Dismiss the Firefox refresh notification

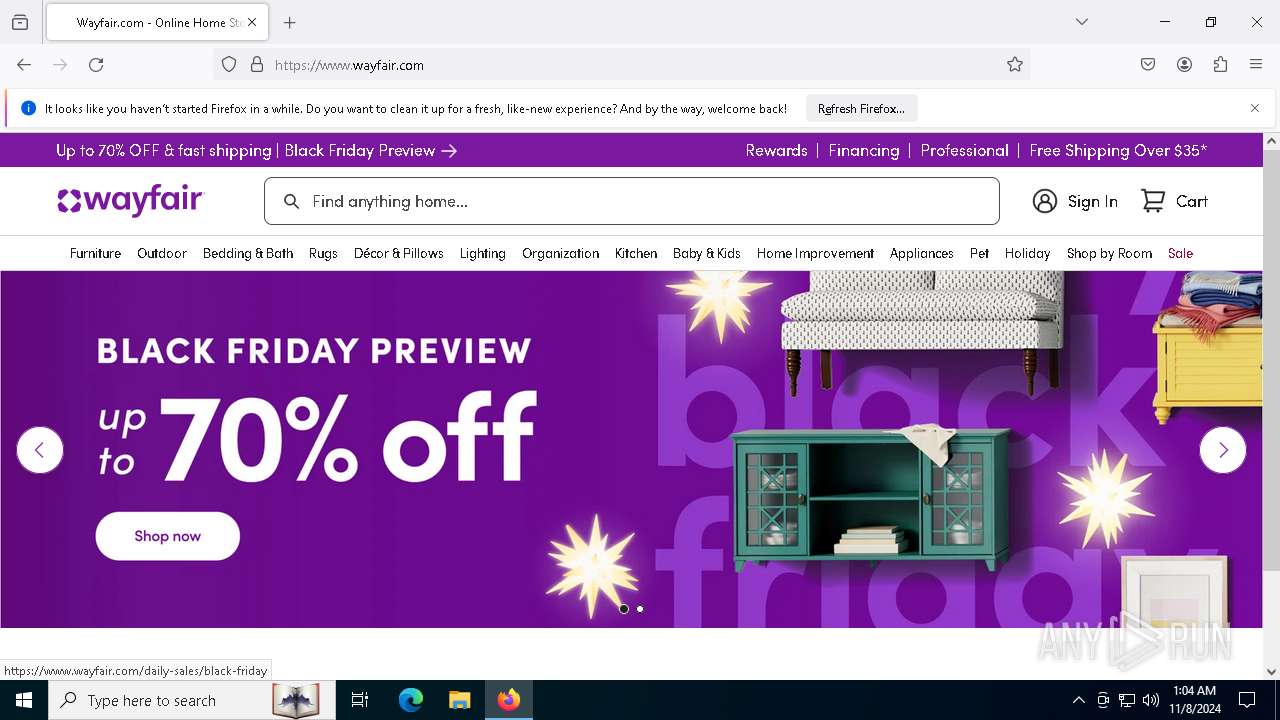(1255, 108)
